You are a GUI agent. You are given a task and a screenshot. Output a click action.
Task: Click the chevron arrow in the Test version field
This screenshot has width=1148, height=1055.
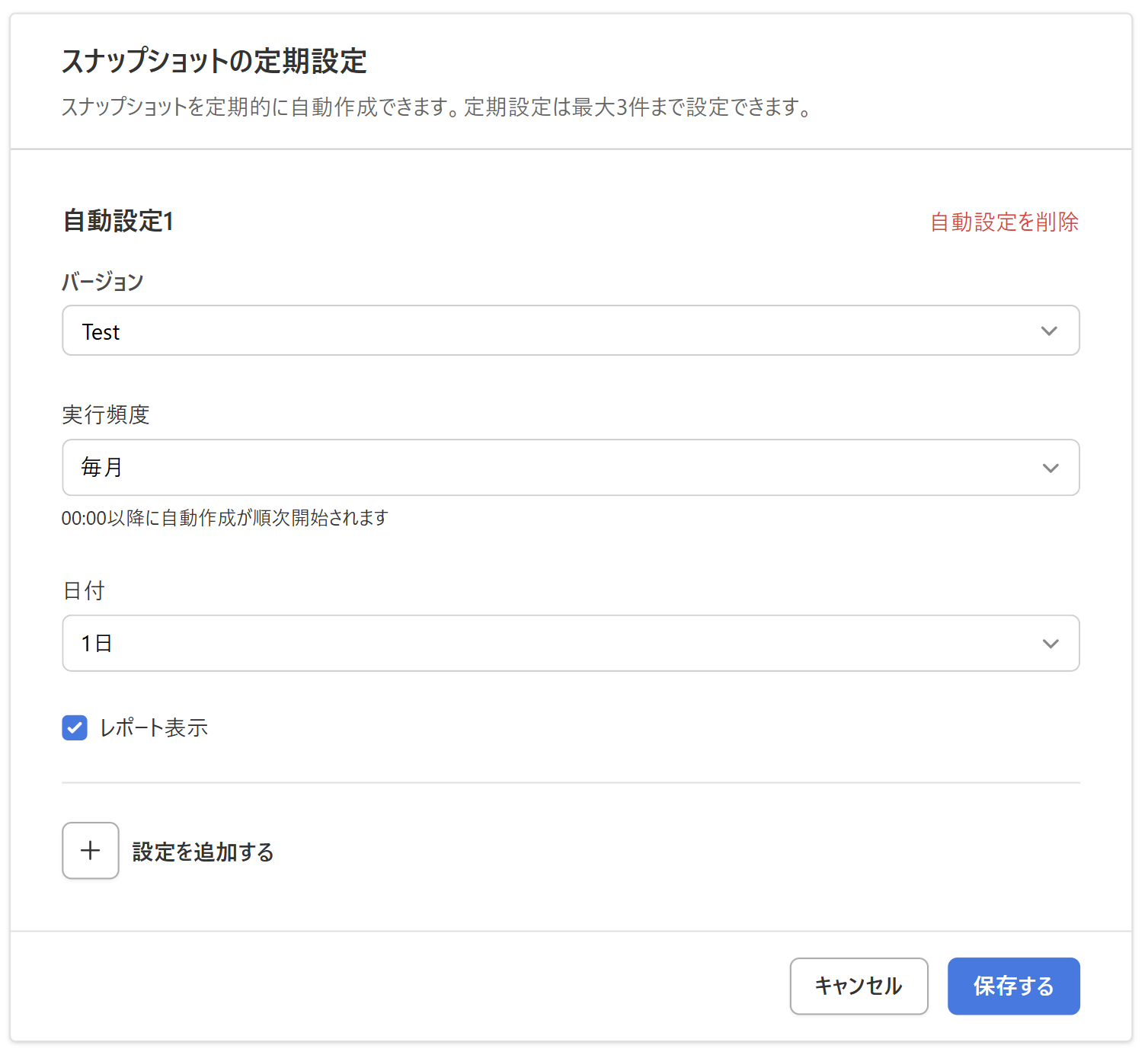coord(1049,331)
